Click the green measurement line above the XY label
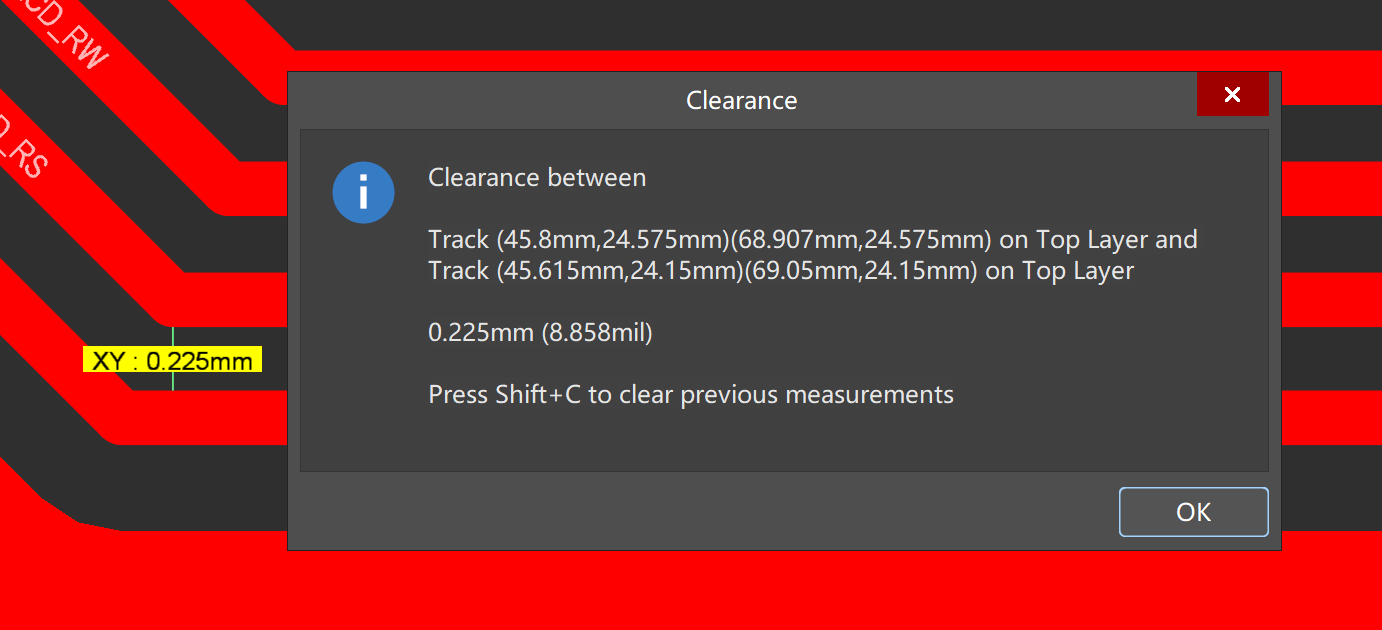This screenshot has height=630, width=1382. (172, 335)
